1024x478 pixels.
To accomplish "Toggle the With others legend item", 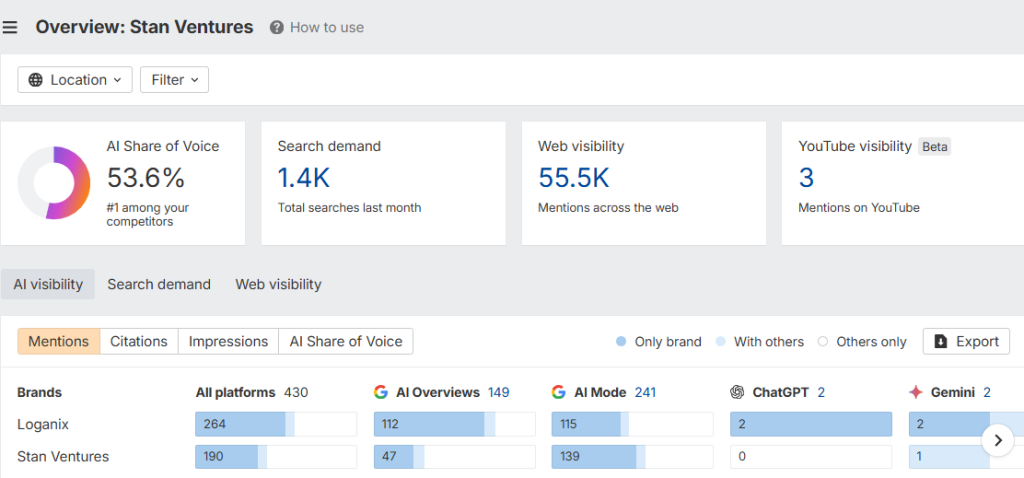I will 760,342.
